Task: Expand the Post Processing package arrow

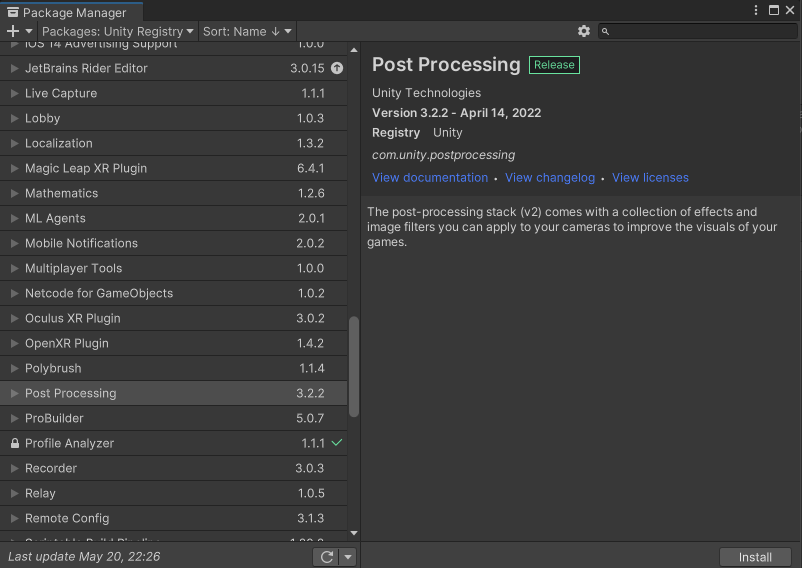Action: (x=14, y=393)
